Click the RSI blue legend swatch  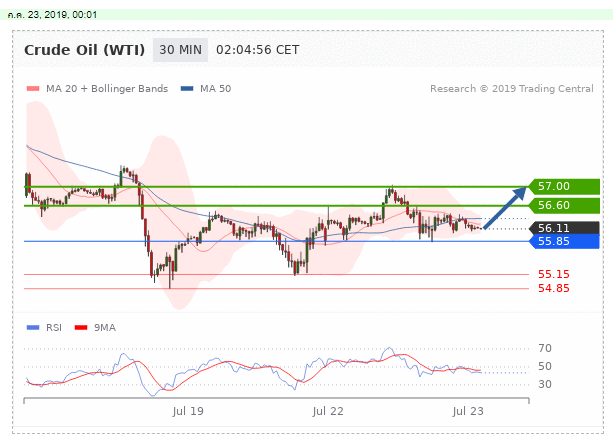pyautogui.click(x=33, y=328)
